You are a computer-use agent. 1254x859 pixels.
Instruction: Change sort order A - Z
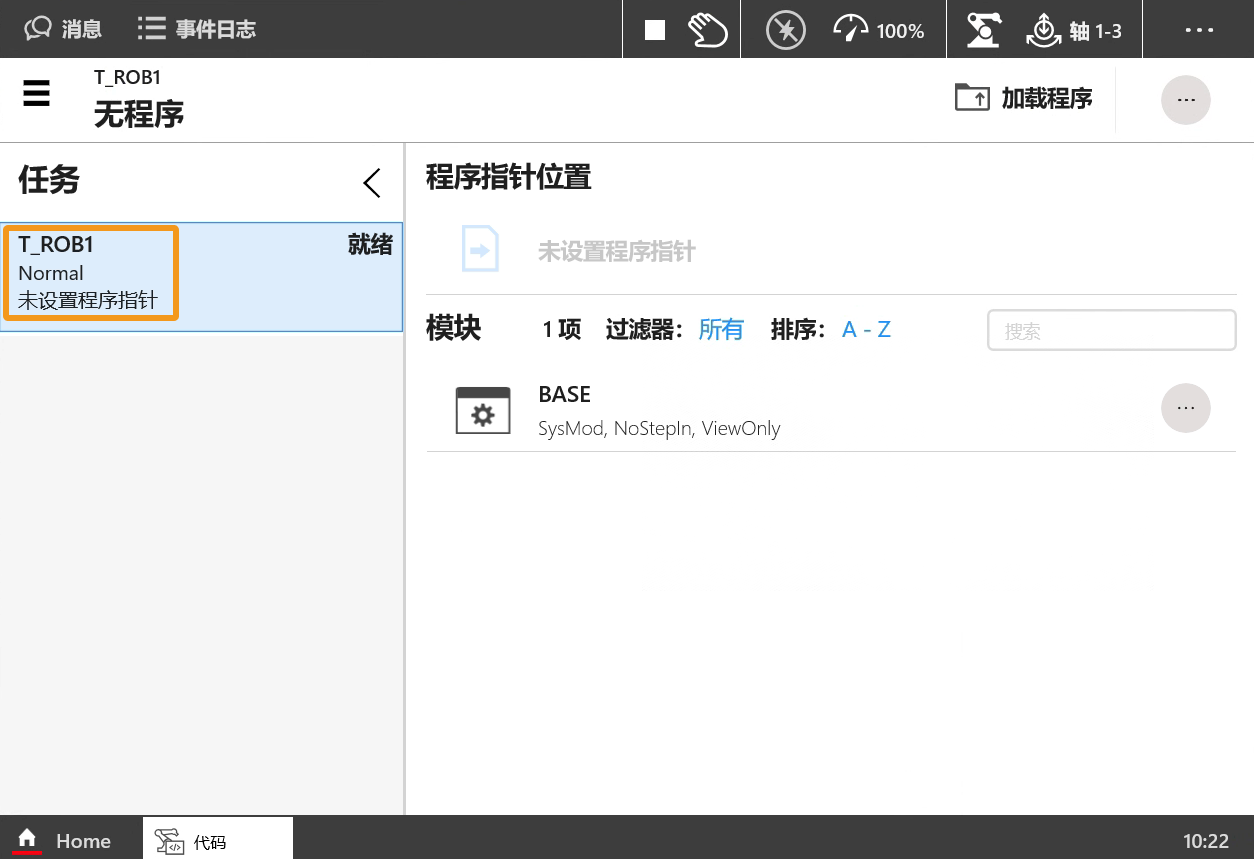click(x=866, y=330)
